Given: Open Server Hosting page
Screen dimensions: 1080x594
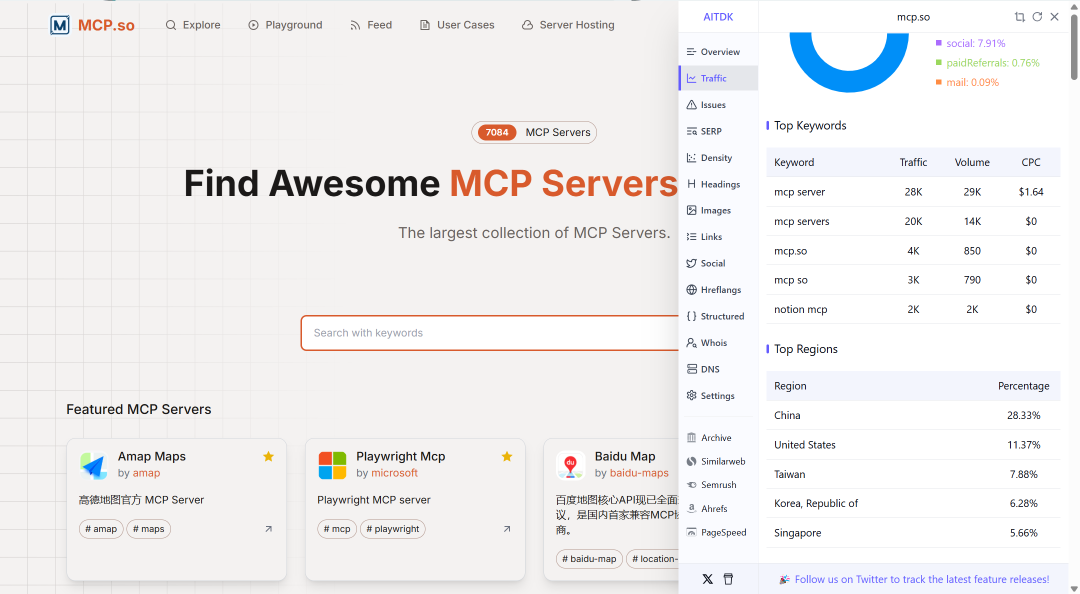Looking at the screenshot, I should (x=568, y=25).
